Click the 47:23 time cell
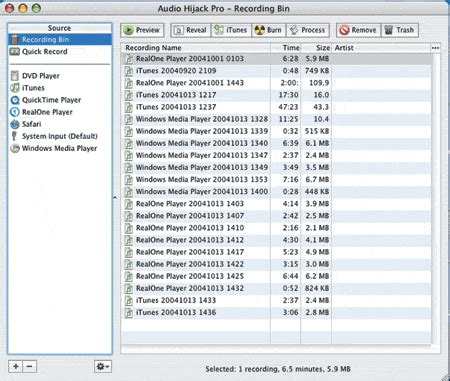450x381 pixels. click(288, 107)
